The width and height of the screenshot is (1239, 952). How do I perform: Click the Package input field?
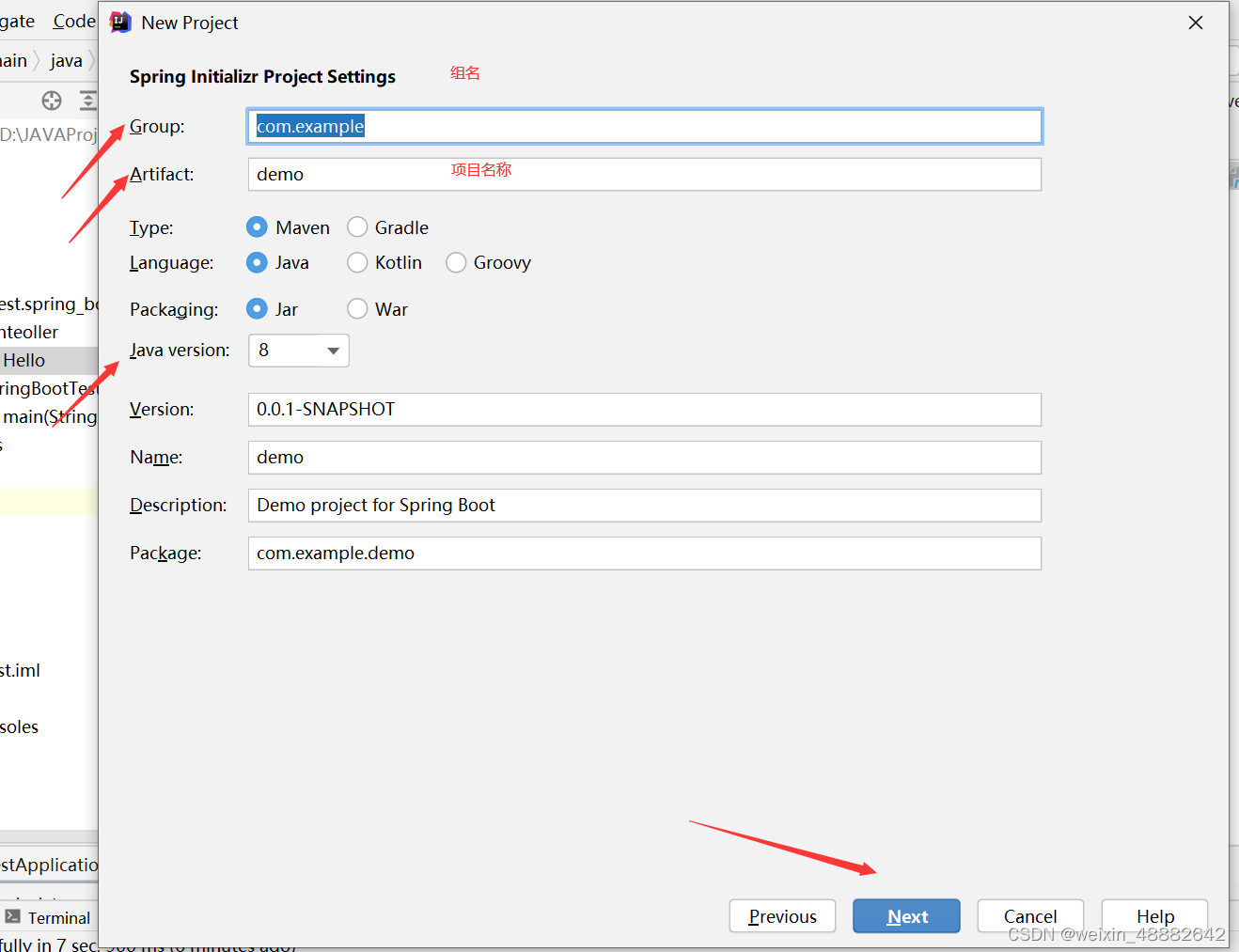[644, 553]
